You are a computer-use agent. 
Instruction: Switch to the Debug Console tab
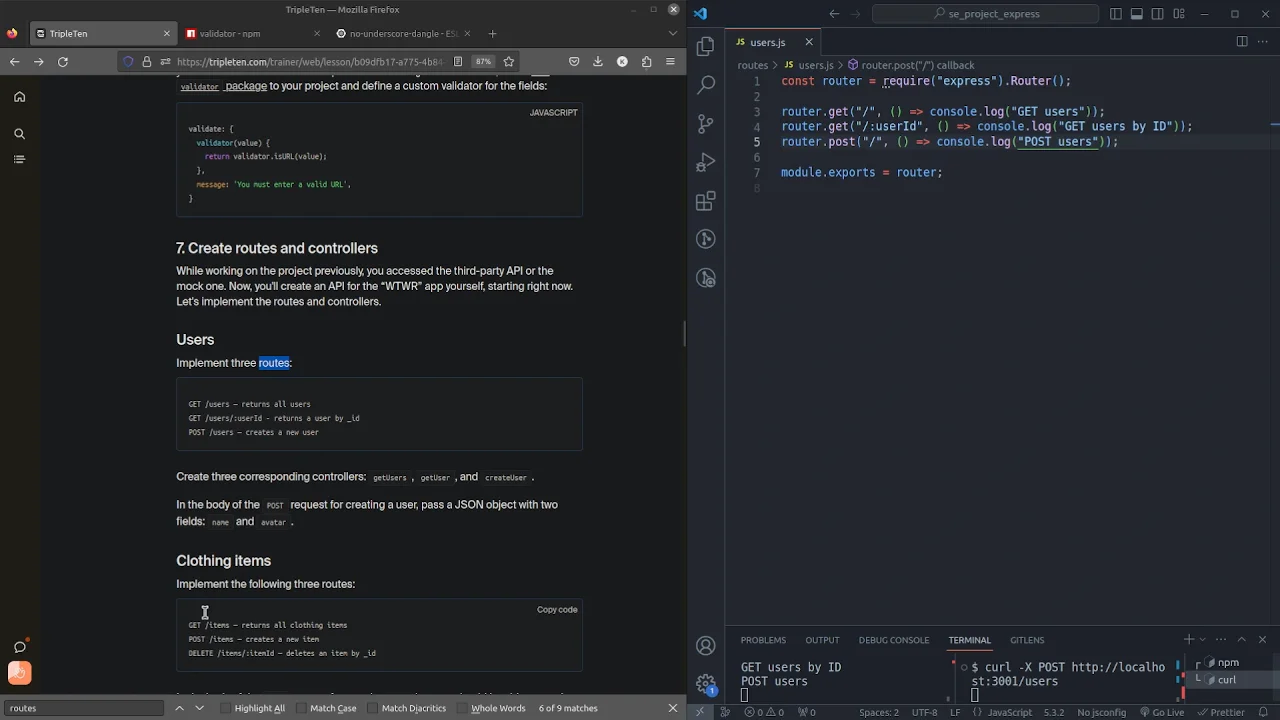point(894,640)
